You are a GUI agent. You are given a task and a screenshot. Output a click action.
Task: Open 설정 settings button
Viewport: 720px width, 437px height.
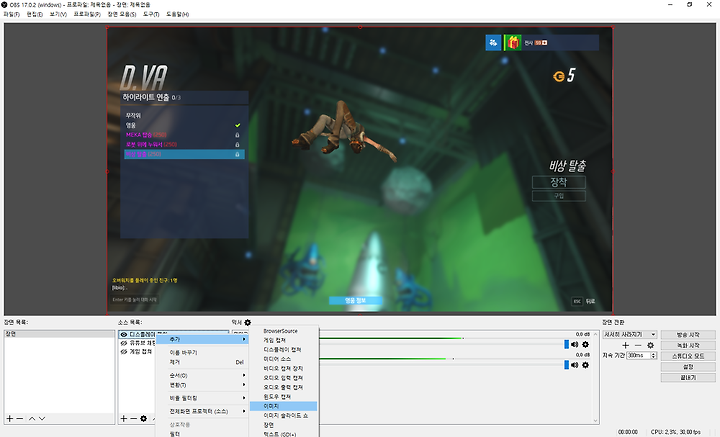[688, 367]
